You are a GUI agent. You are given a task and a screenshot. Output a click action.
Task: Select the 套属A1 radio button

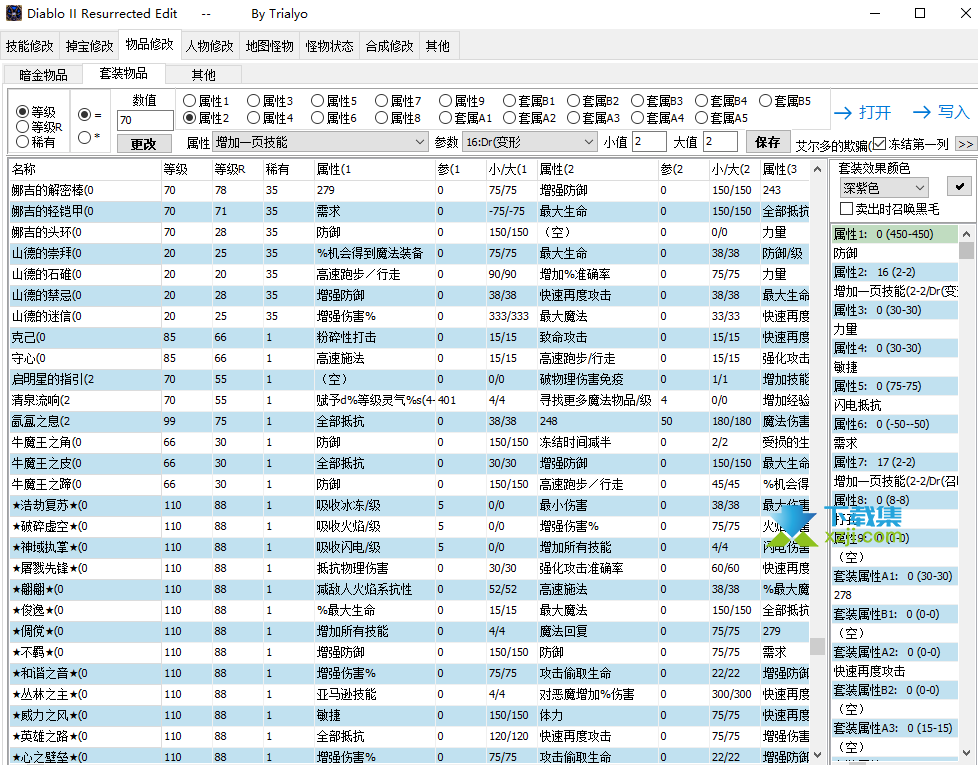pos(445,118)
